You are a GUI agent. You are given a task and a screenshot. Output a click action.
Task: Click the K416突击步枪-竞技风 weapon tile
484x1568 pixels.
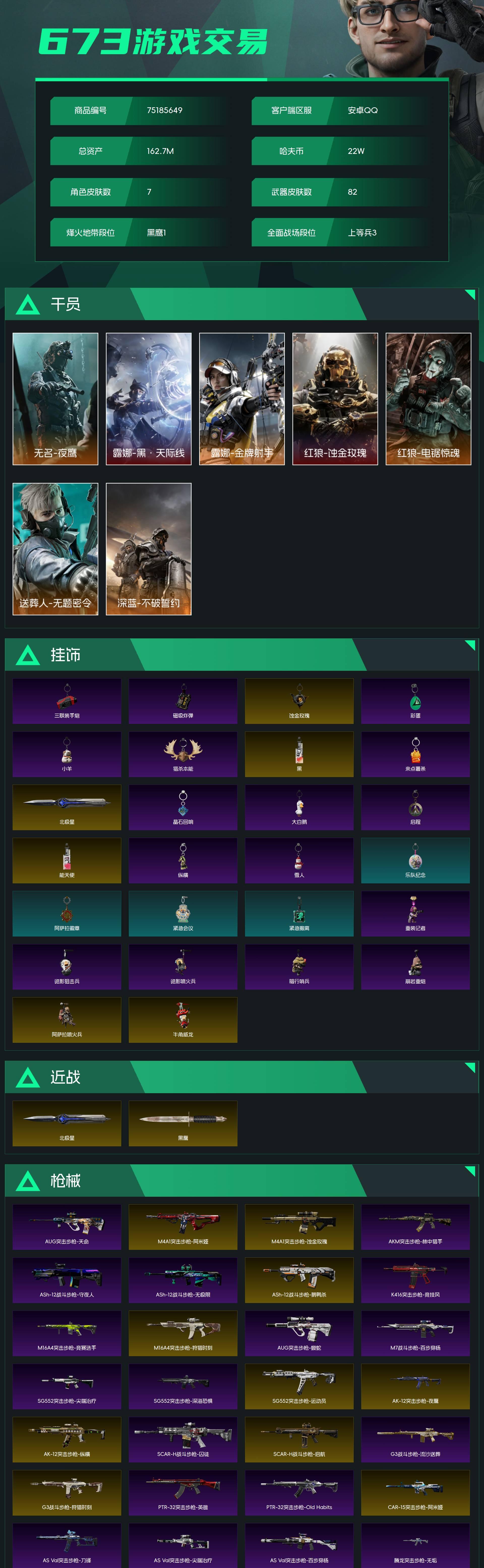[415, 1280]
